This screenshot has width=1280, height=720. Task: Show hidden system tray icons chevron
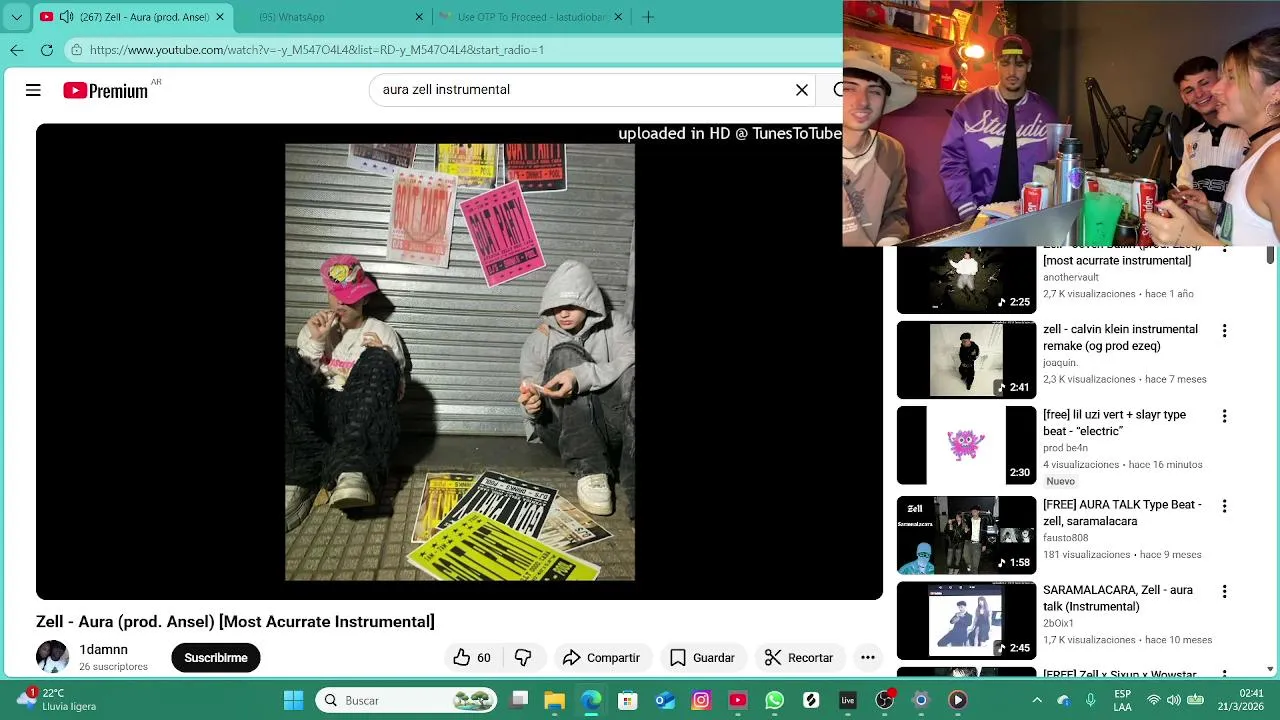point(1037,700)
